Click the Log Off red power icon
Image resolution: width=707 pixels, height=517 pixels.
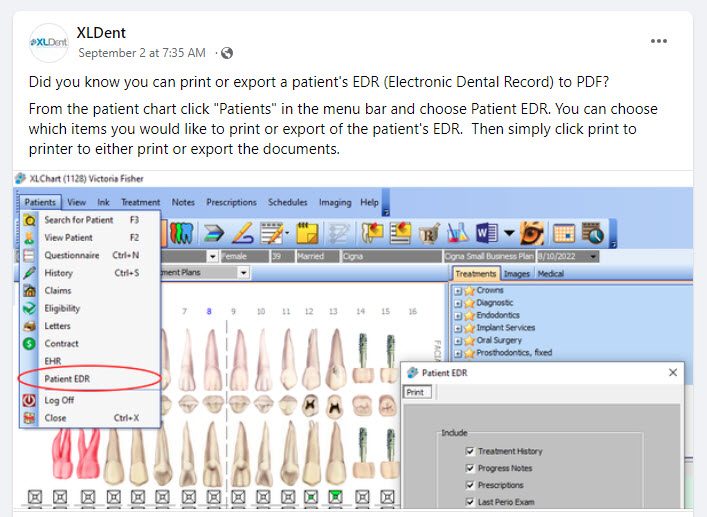click(x=29, y=400)
